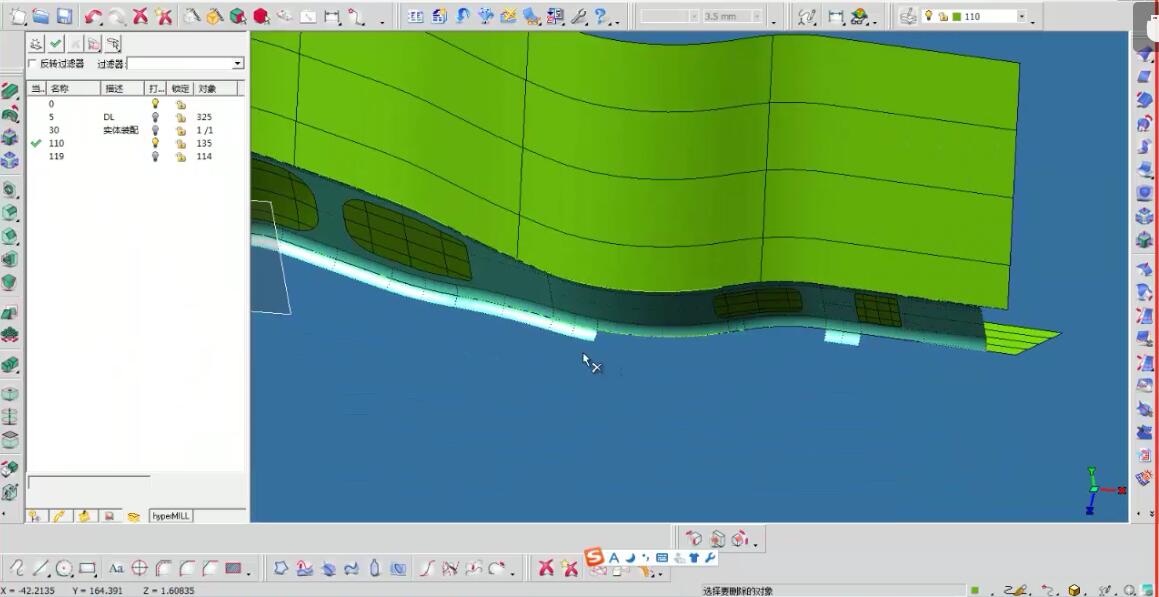Click the 对象 column header
1159x597 pixels.
[x=207, y=89]
